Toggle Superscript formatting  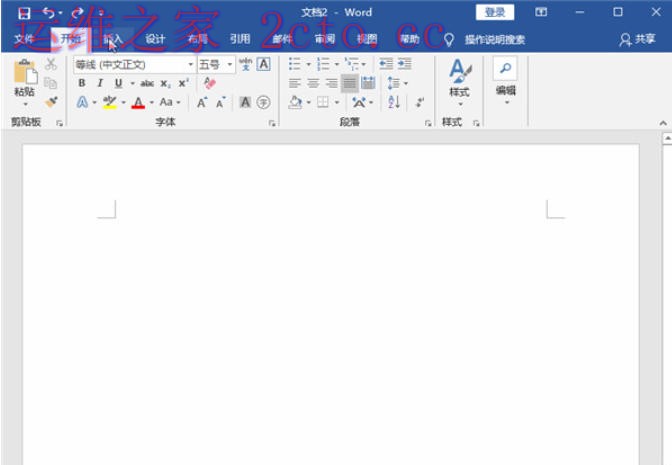tap(183, 83)
